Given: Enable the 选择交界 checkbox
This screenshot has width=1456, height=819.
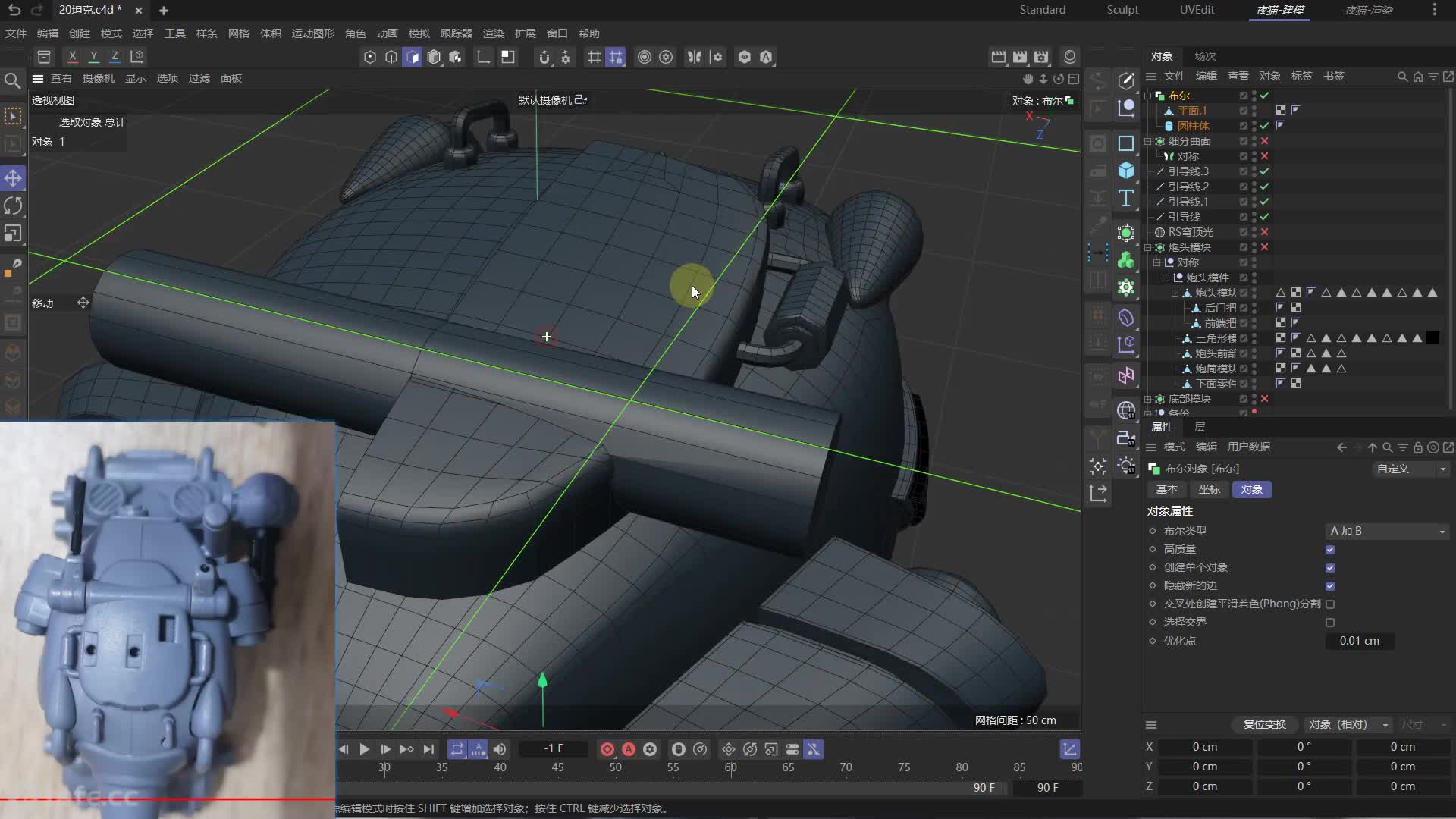Looking at the screenshot, I should (x=1330, y=622).
